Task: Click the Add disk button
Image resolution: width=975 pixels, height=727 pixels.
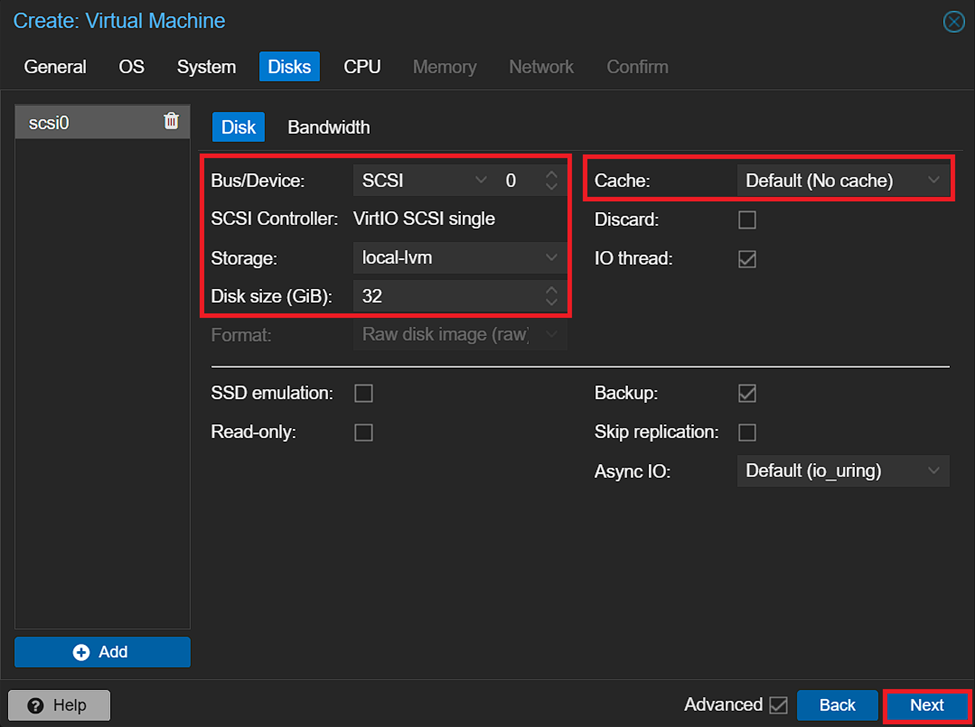Action: [102, 652]
